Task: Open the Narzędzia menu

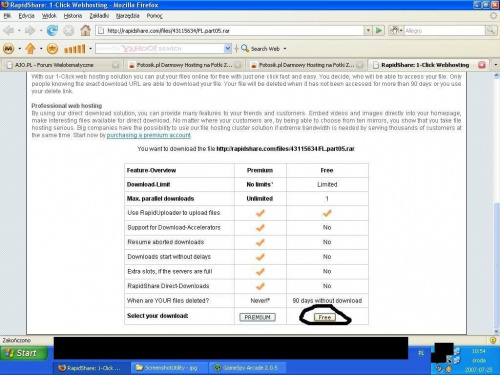Action: (x=127, y=16)
